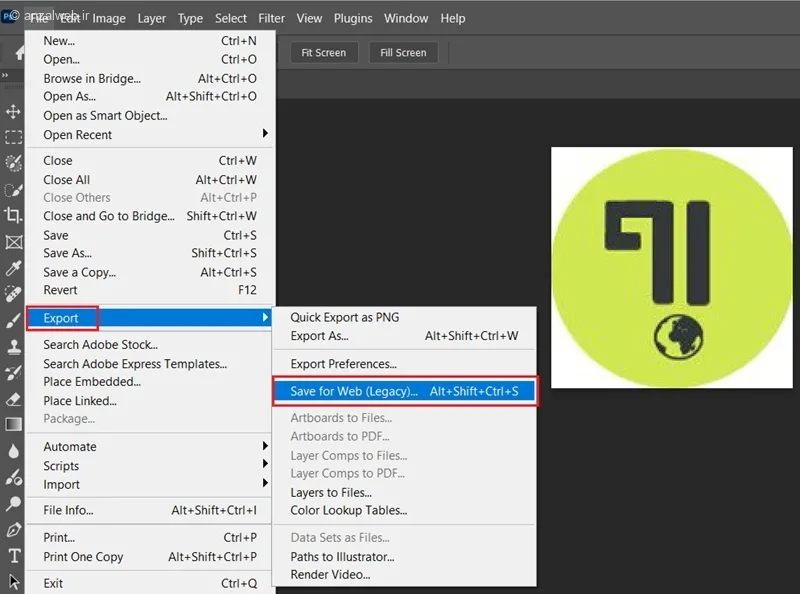The image size is (800, 594).
Task: Choose Render Video
Action: (x=405, y=575)
